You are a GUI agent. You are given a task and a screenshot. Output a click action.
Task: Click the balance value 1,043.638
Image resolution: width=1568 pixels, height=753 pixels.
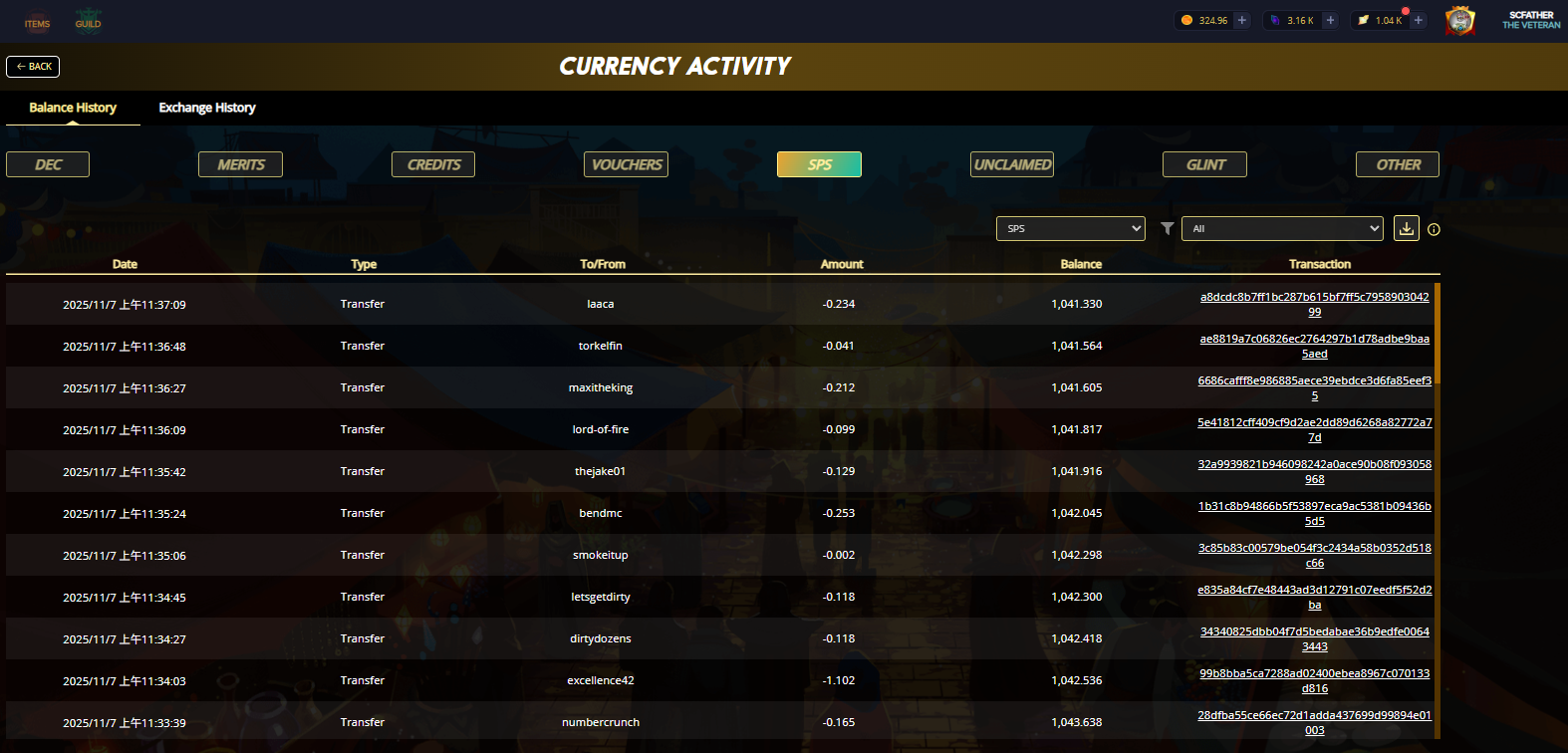[1077, 722]
